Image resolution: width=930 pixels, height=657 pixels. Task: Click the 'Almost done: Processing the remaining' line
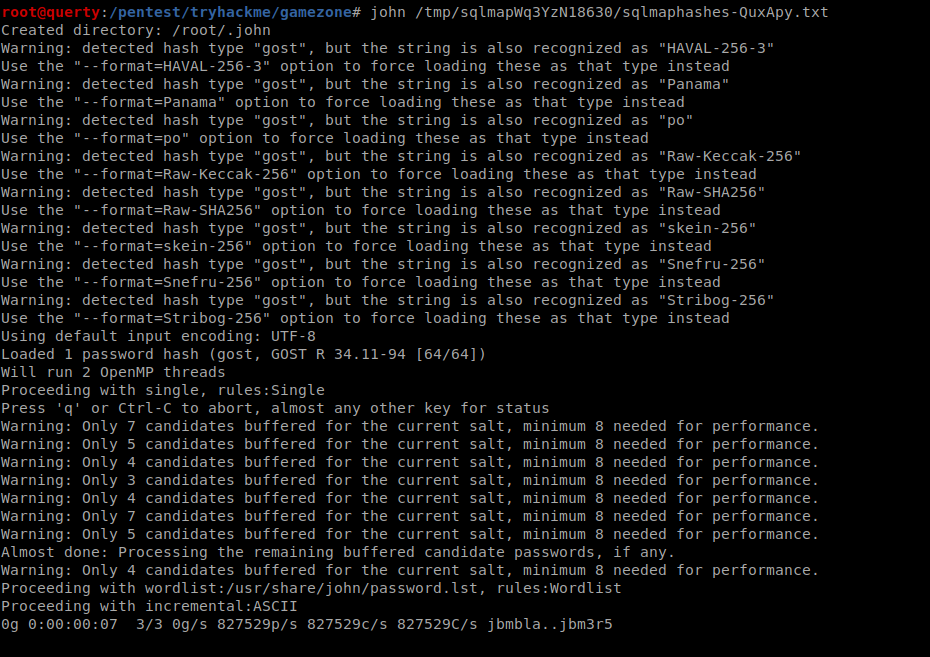338,553
